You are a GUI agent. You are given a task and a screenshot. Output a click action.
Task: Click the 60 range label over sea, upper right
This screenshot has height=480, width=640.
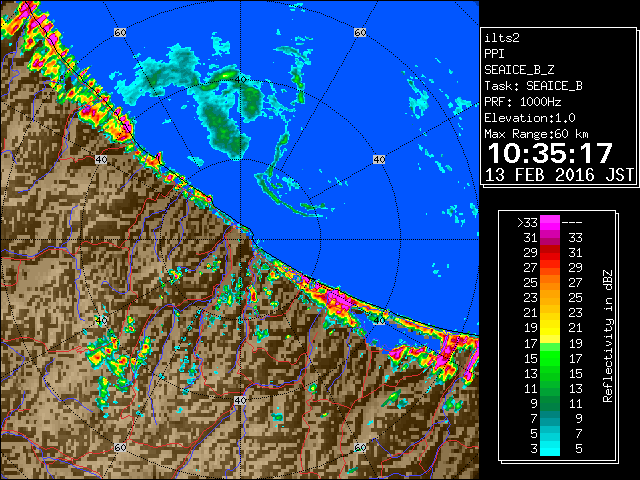(x=360, y=32)
